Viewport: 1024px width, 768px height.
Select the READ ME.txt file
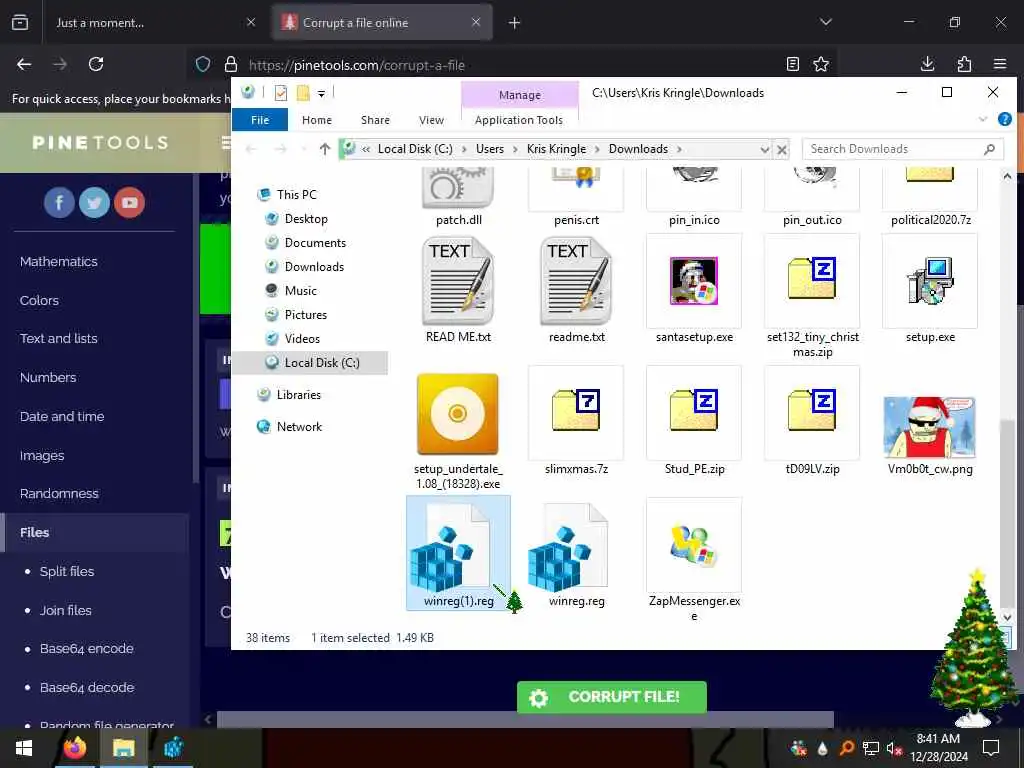coord(458,290)
